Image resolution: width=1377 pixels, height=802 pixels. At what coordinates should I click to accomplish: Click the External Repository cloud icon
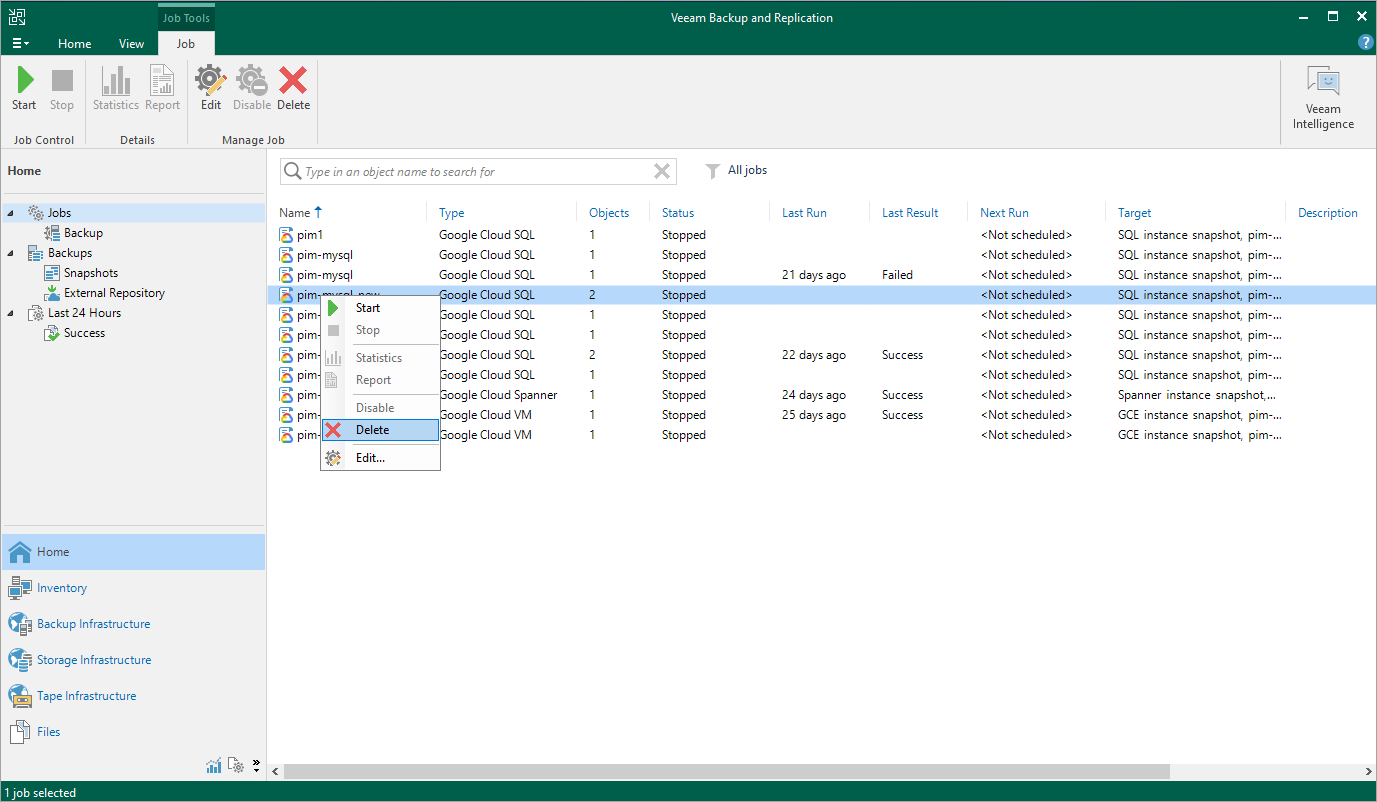[x=53, y=293]
